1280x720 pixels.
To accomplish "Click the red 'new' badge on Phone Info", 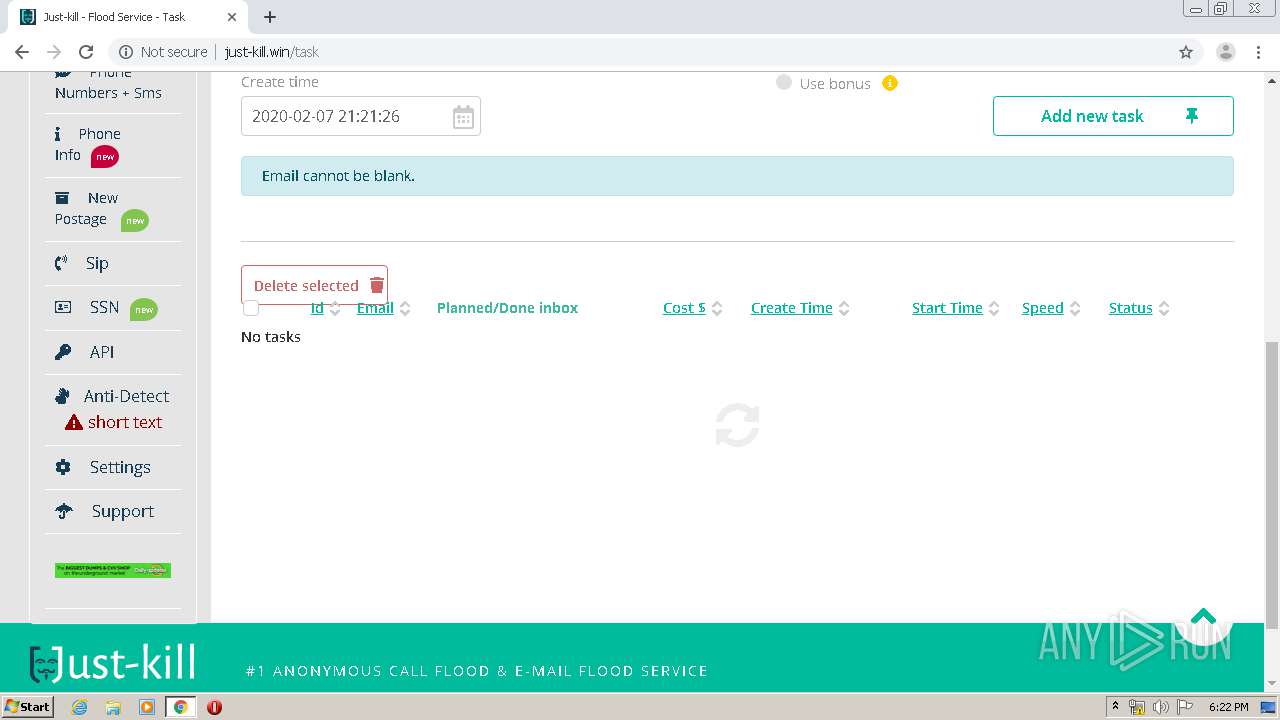I will coord(105,156).
